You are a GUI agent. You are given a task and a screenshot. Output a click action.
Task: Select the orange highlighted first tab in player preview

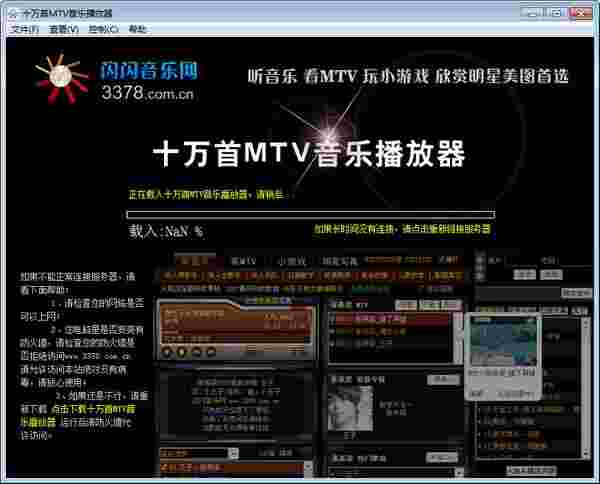coord(195,261)
